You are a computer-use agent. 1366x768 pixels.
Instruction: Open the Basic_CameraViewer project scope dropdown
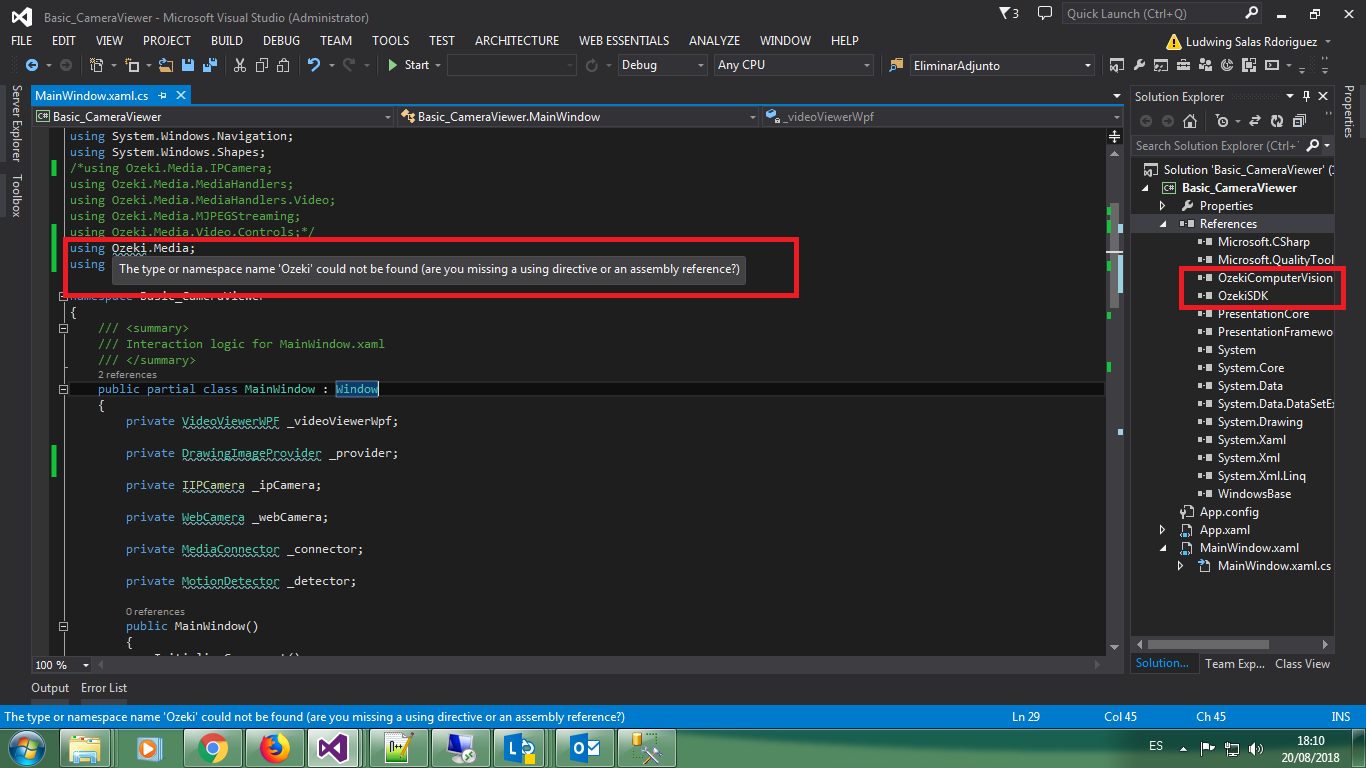(213, 117)
